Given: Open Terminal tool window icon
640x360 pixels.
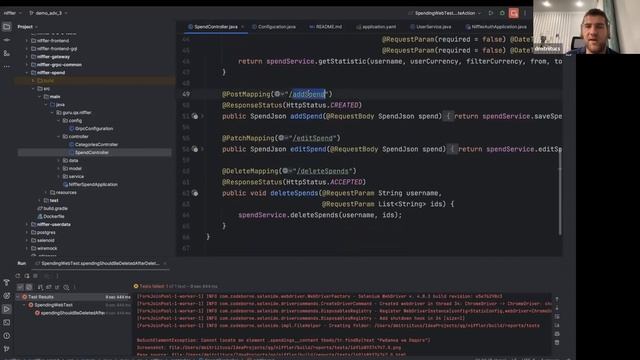Looking at the screenshot, I should [x=7, y=322].
